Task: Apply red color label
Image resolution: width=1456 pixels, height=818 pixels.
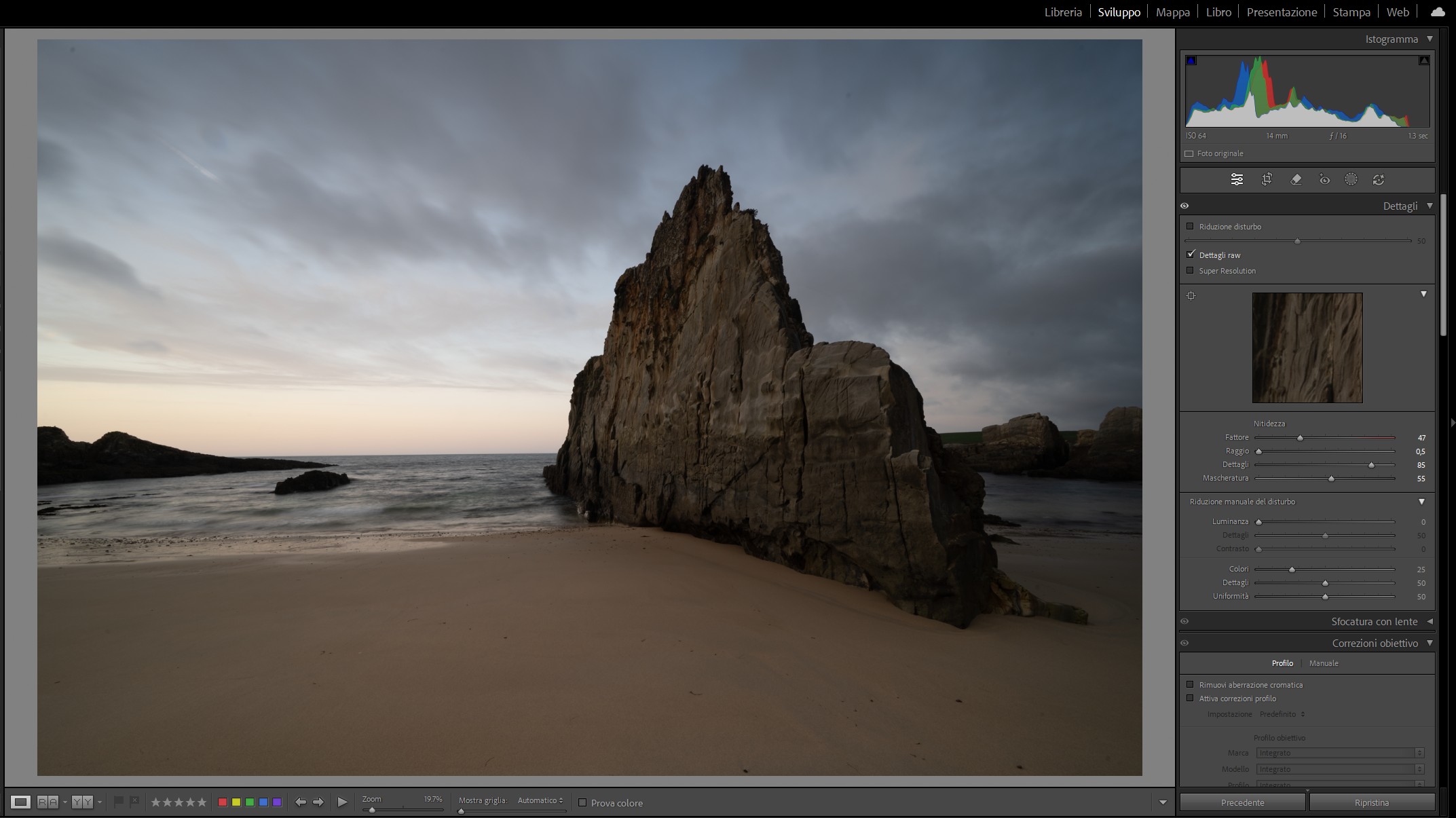Action: pyautogui.click(x=223, y=802)
